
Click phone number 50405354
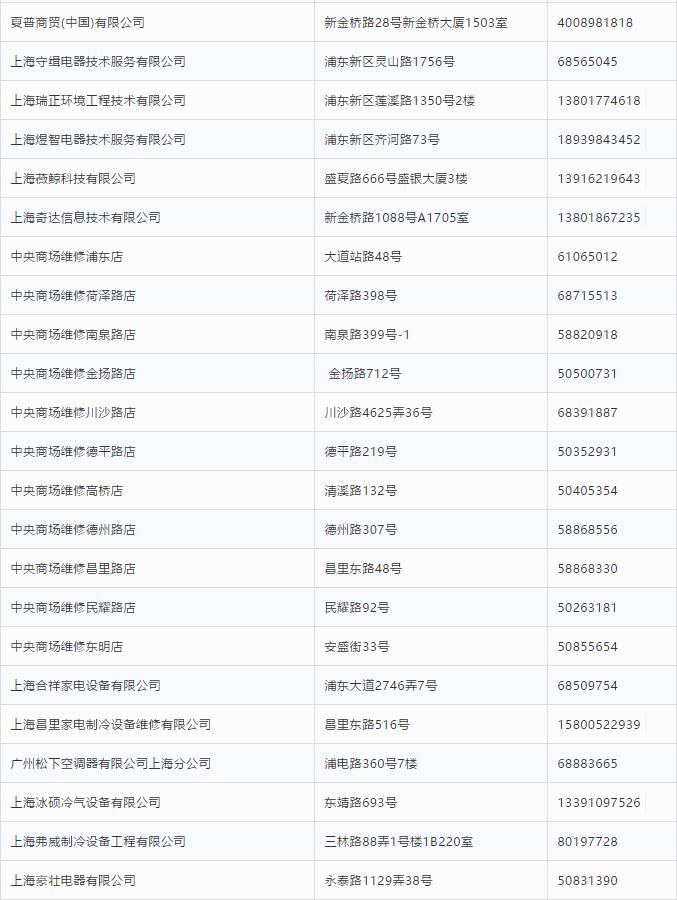point(587,491)
